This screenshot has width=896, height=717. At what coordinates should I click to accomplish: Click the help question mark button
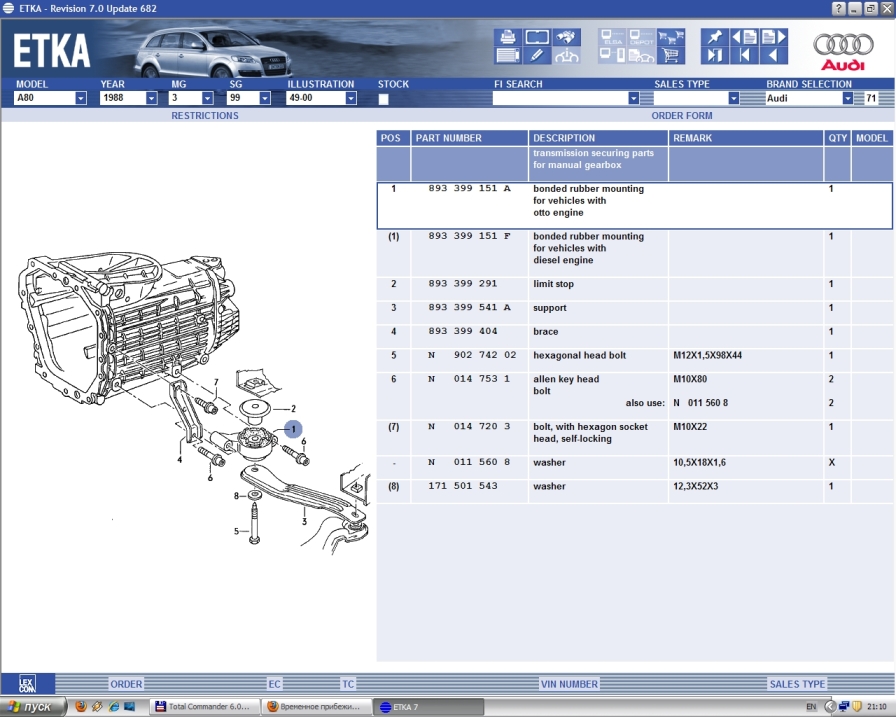[838, 9]
